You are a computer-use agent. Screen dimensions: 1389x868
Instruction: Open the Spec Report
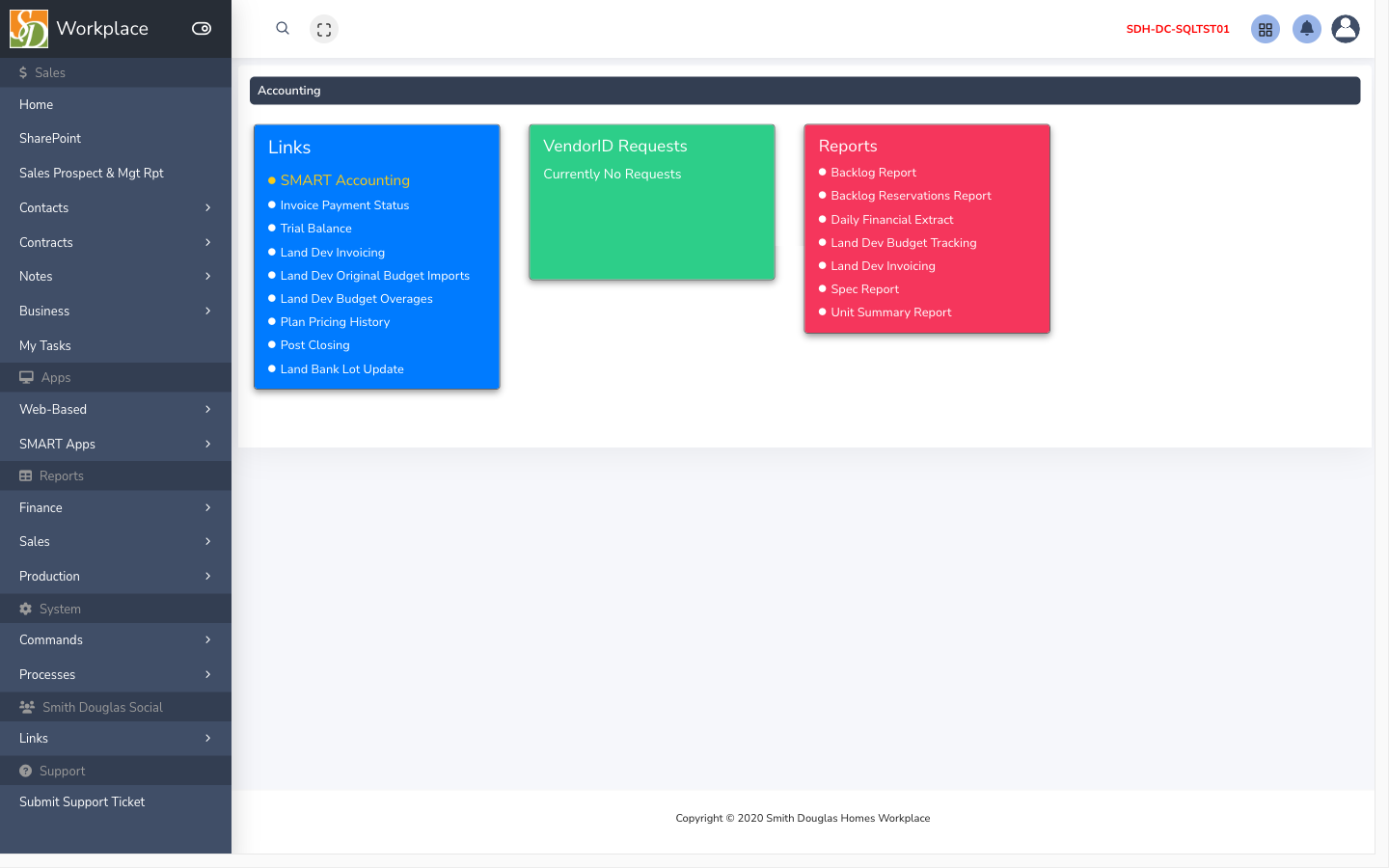pyautogui.click(x=864, y=289)
